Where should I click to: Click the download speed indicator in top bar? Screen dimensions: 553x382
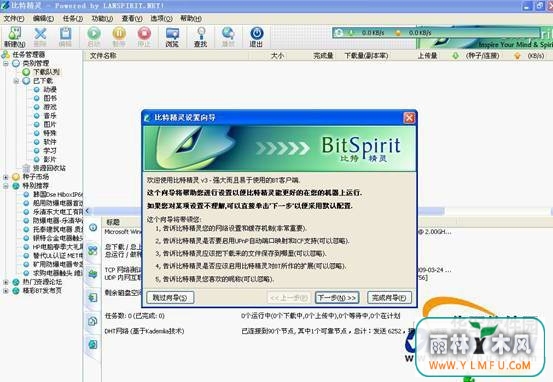(x=367, y=33)
